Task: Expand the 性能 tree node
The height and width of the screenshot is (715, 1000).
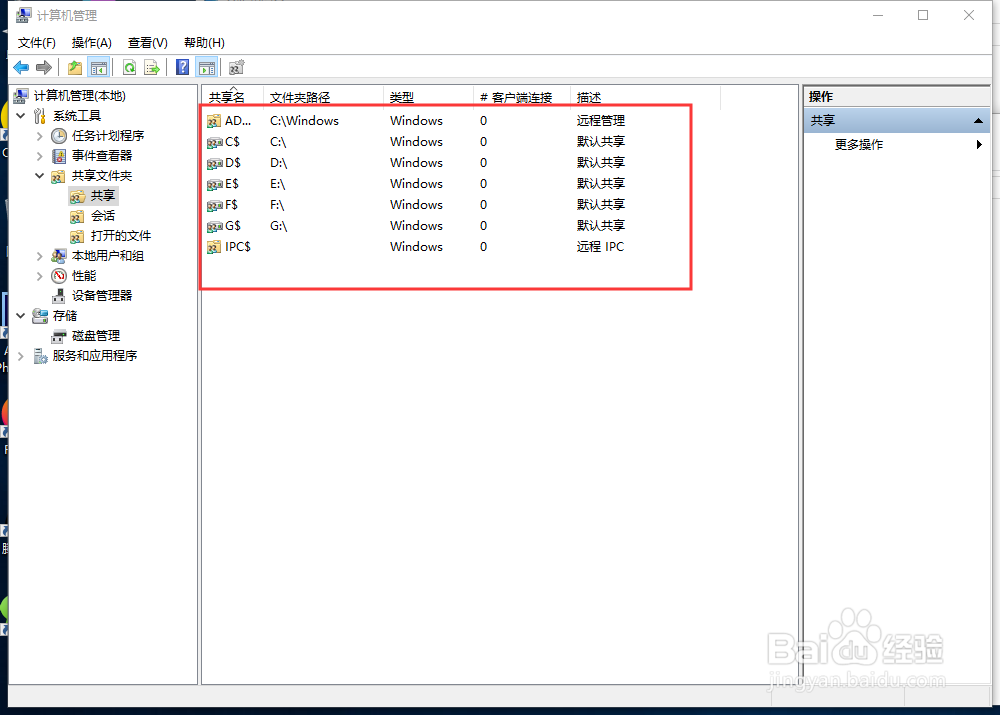Action: click(x=40, y=276)
